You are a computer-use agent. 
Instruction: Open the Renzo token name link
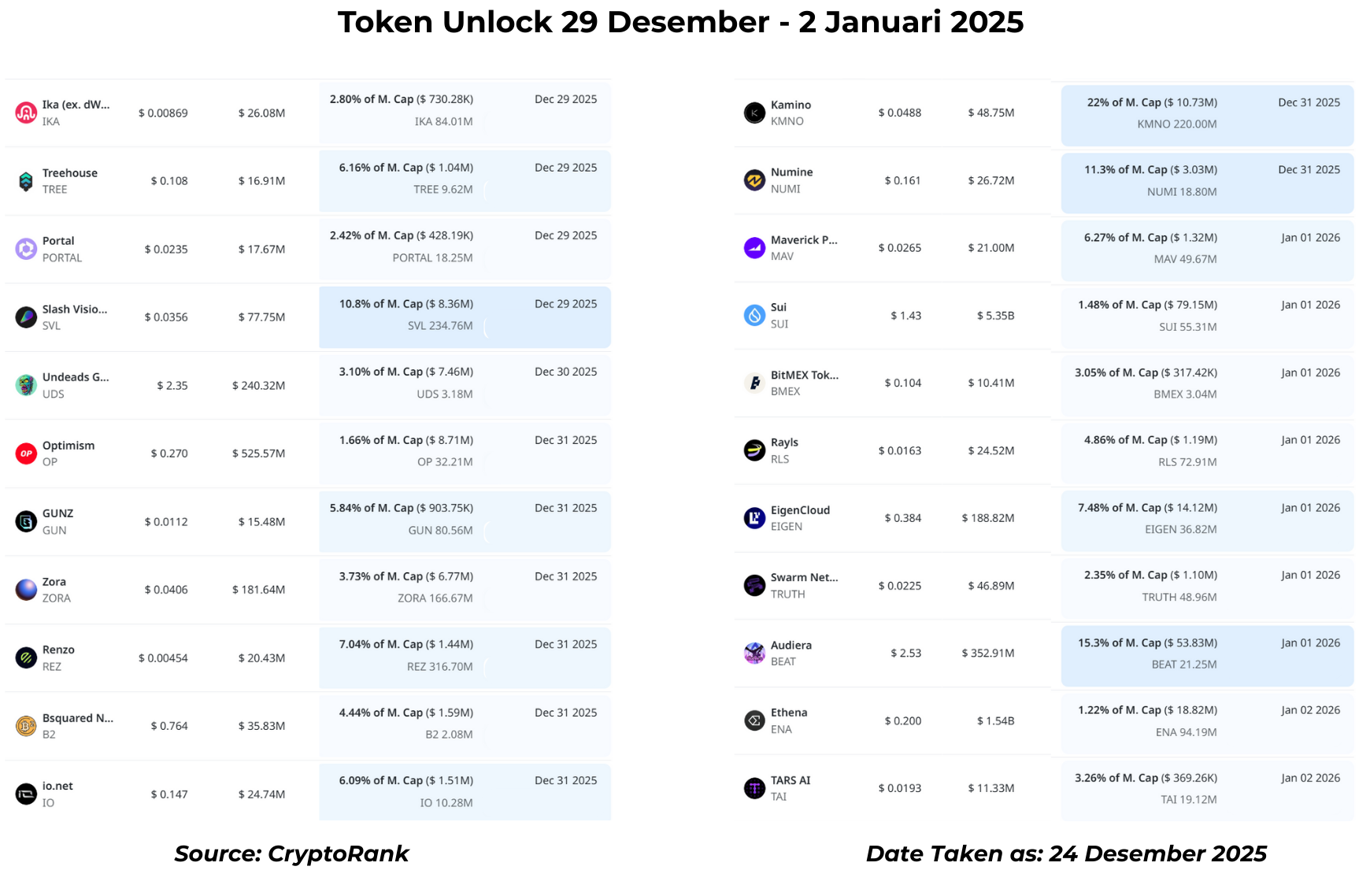[x=58, y=650]
